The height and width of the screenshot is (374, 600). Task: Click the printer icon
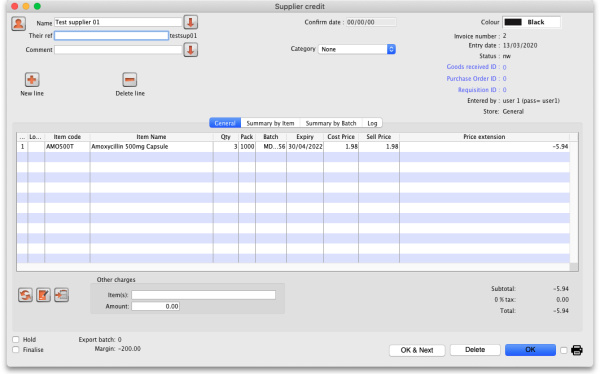coord(577,350)
